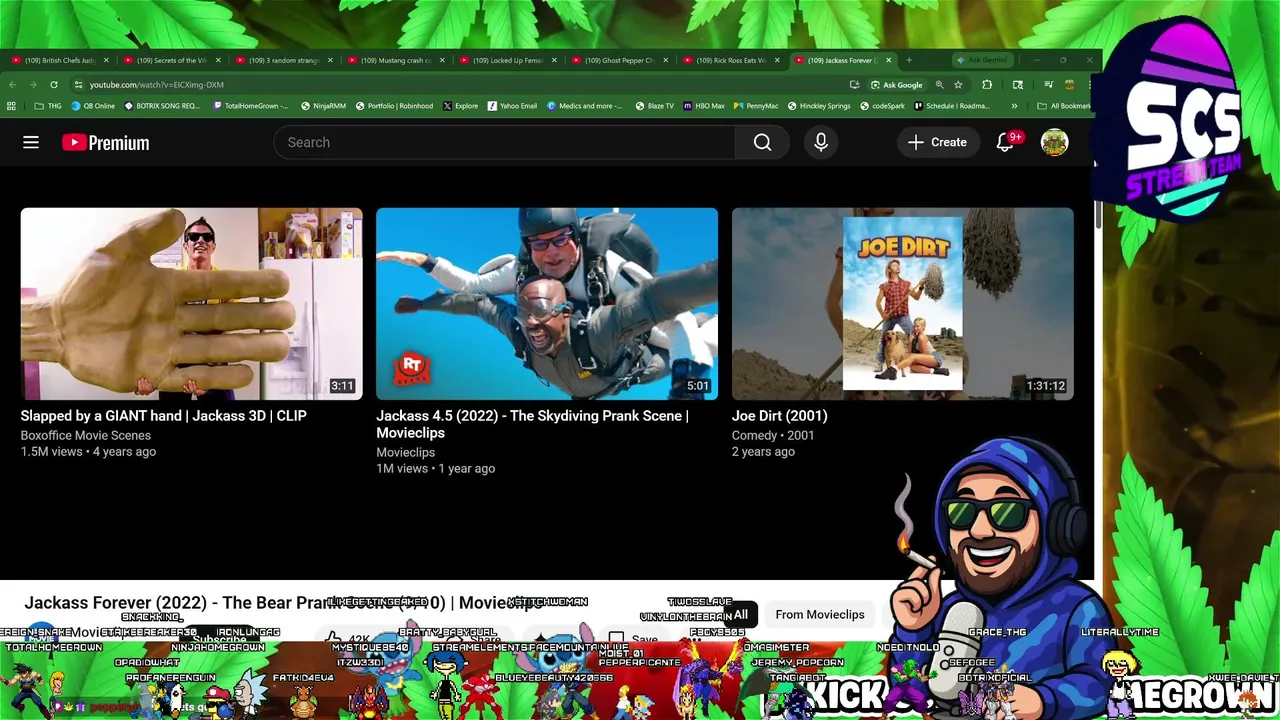The image size is (1280, 720).
Task: Click the Ask Google lens button
Action: tap(896, 85)
